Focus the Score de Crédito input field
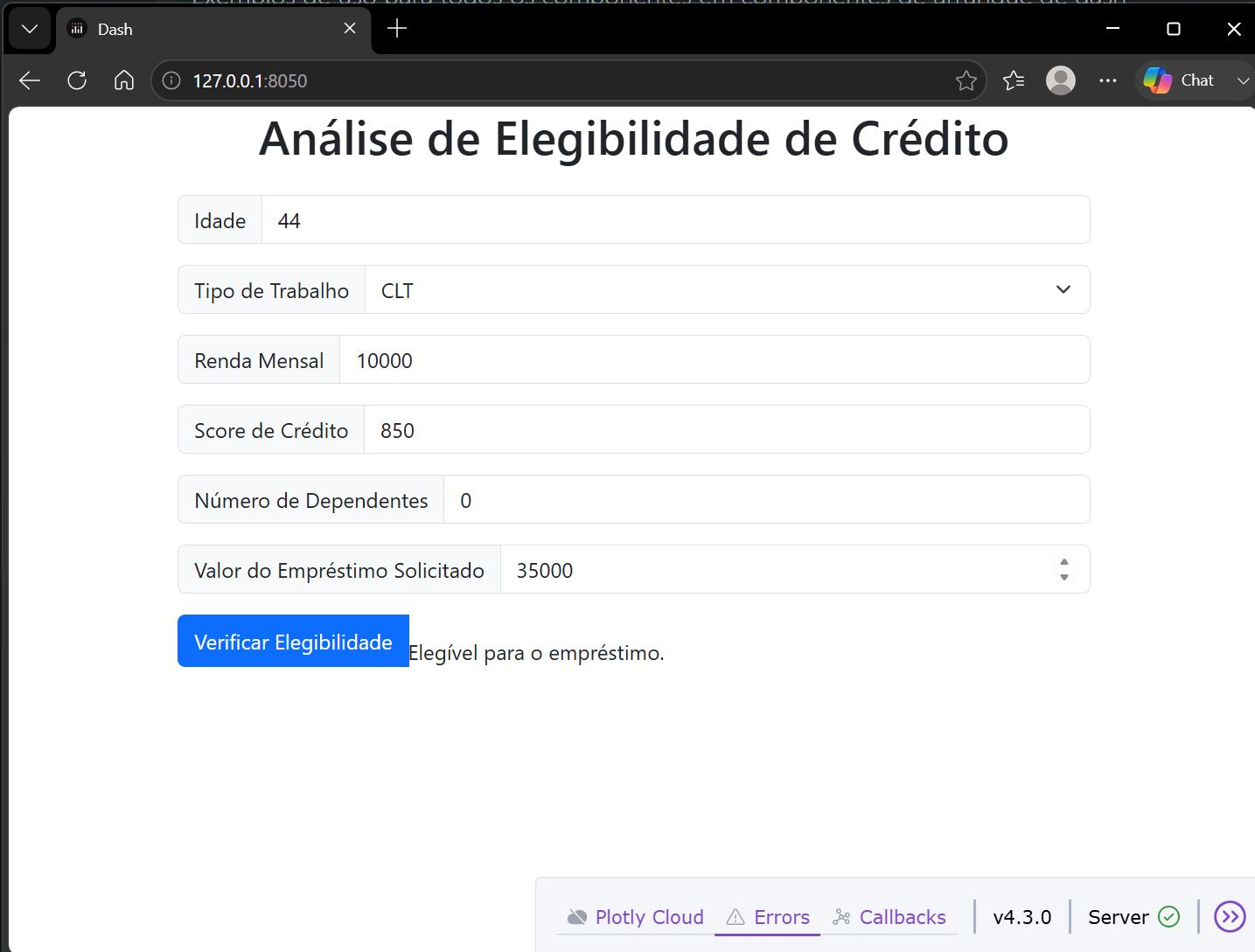 727,430
